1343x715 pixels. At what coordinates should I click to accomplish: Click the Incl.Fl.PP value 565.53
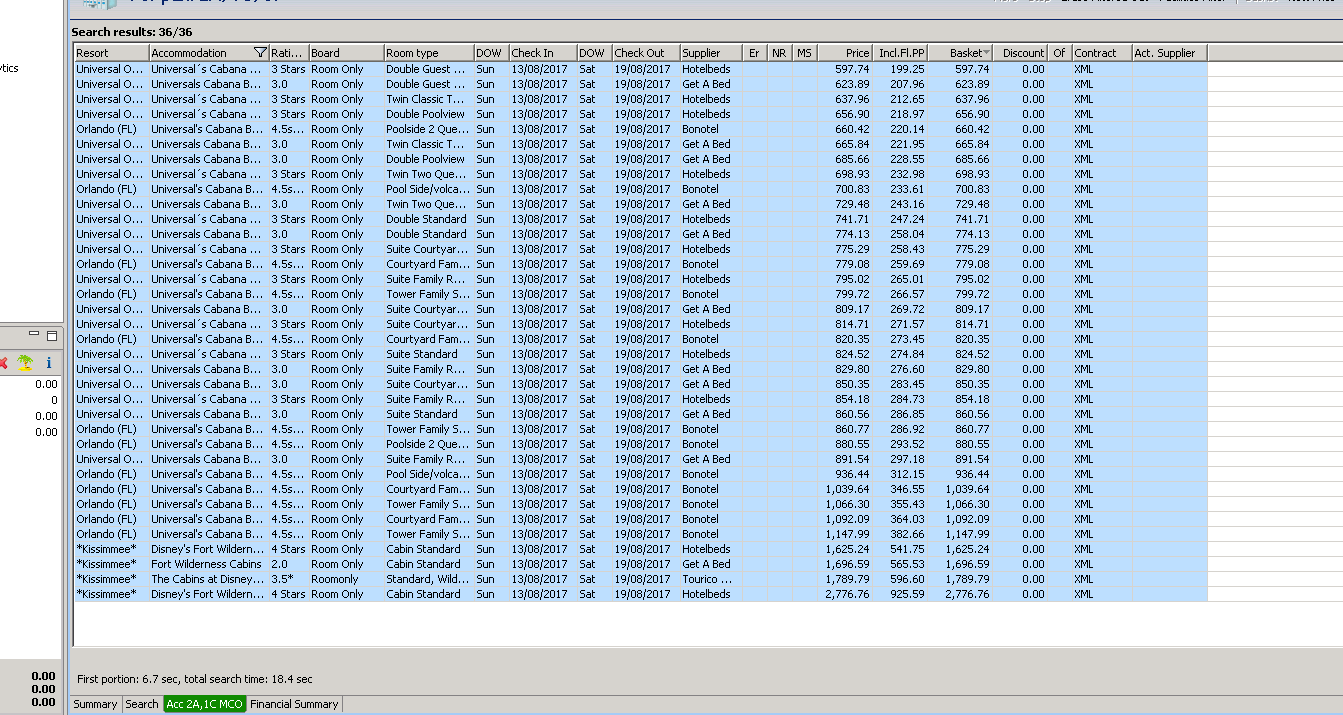(900, 564)
